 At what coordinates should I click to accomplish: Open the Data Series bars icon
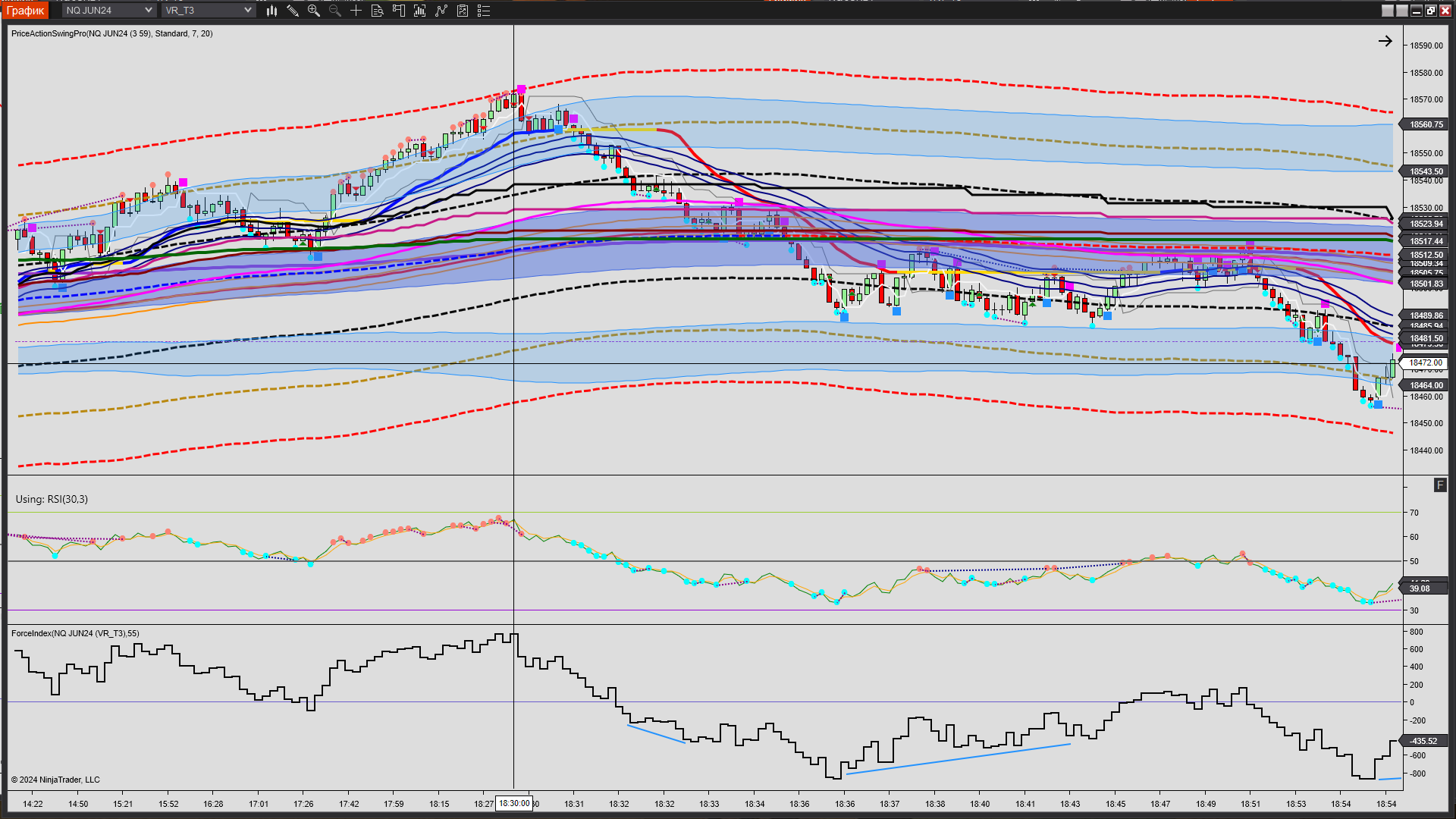[420, 11]
